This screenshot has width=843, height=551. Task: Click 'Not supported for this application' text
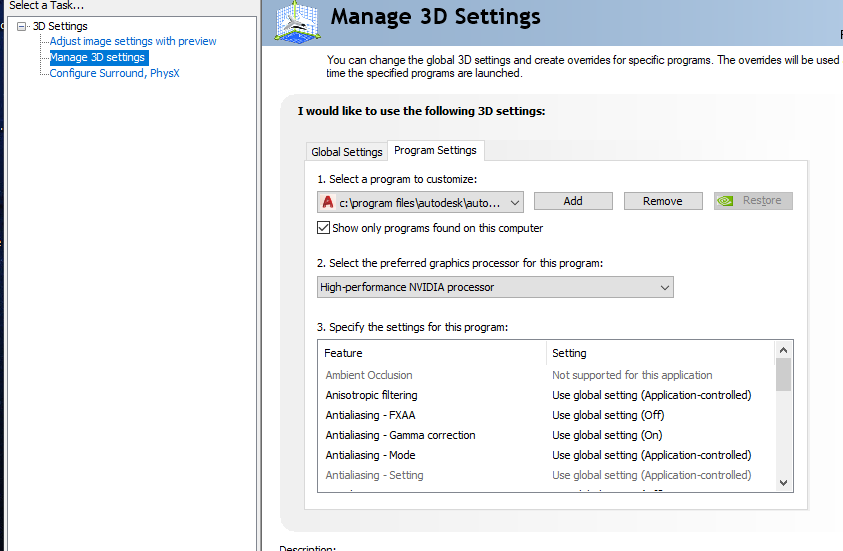pyautogui.click(x=632, y=375)
